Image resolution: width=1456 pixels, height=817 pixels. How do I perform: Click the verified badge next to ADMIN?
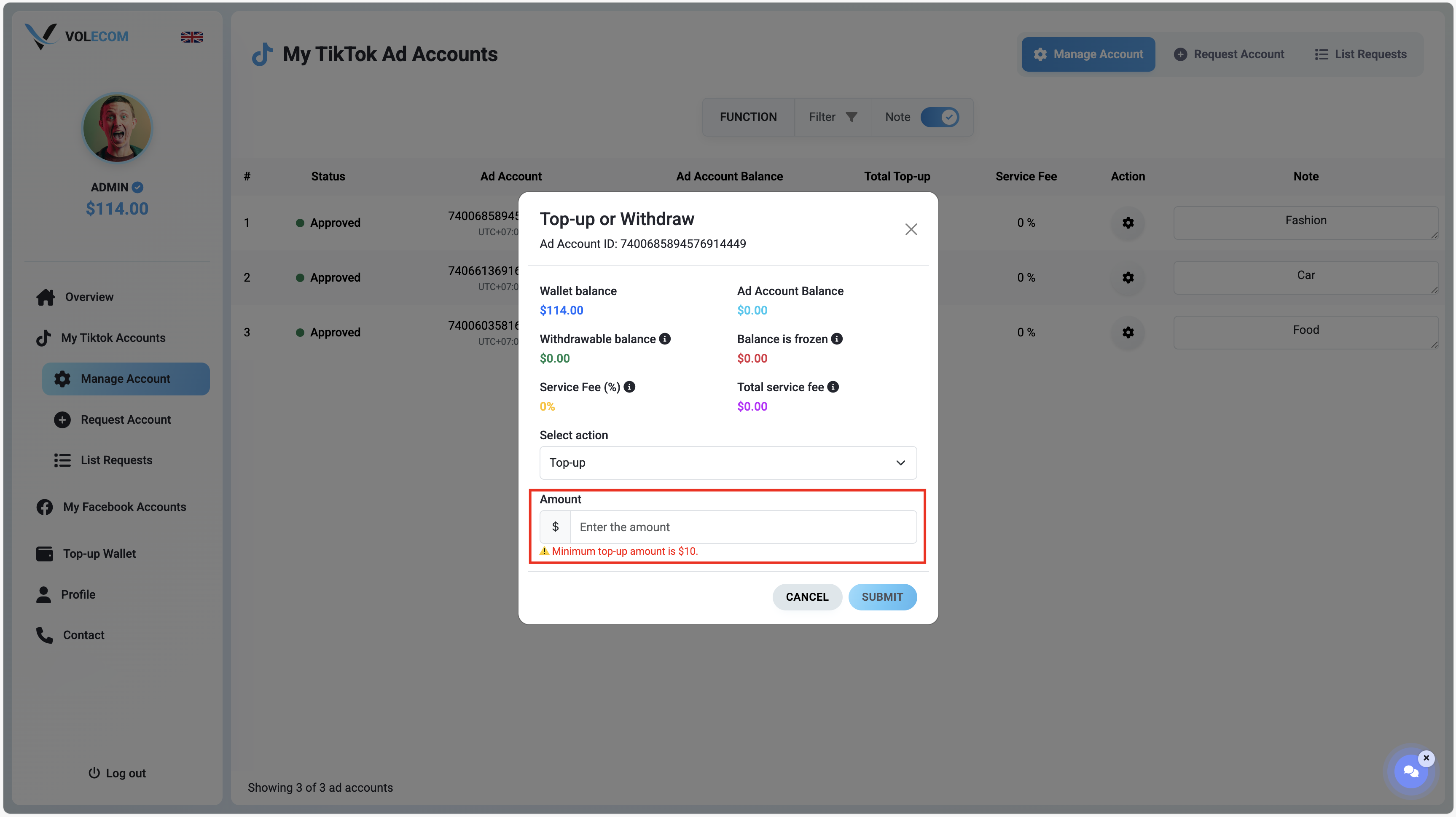coord(137,187)
